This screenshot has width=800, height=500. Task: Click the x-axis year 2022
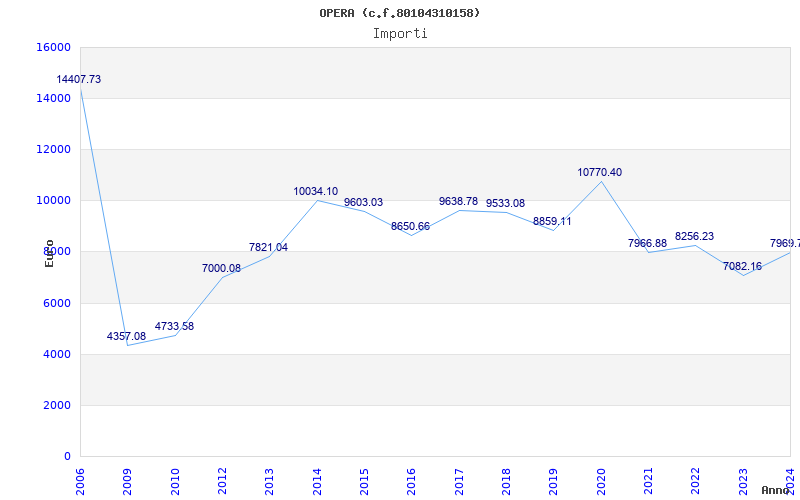[696, 482]
